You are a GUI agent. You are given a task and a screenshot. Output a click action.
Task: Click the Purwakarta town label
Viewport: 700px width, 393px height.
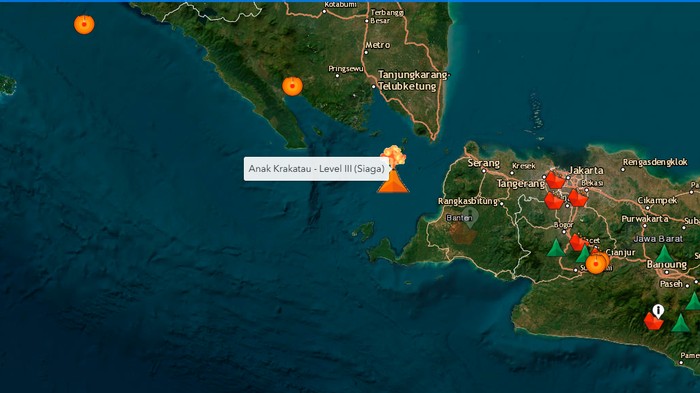pos(645,219)
